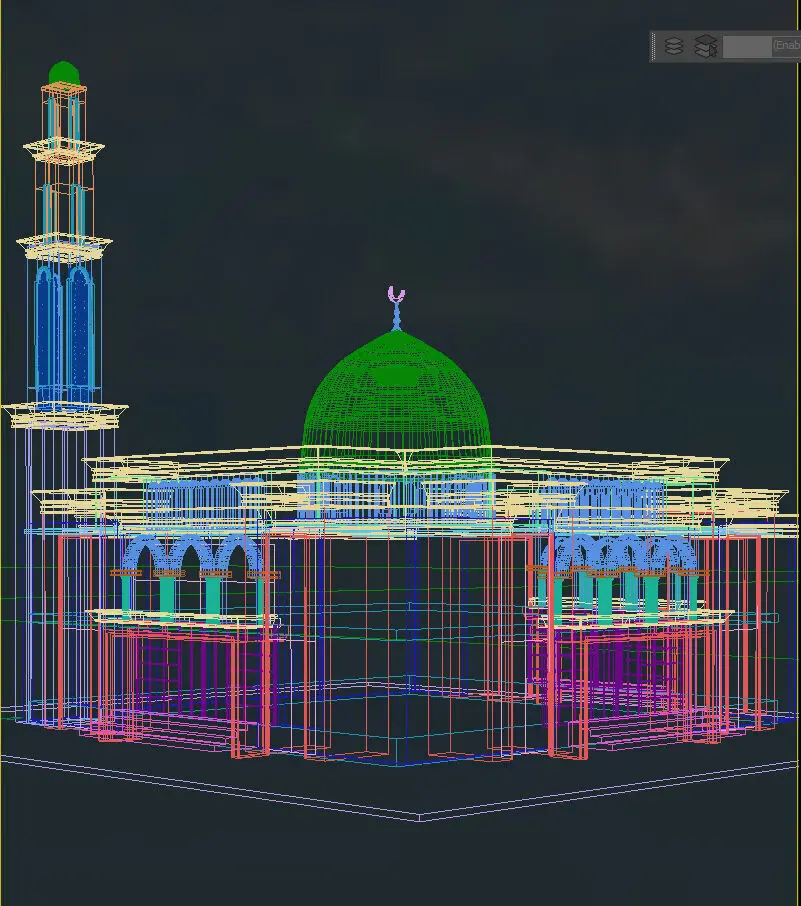Select the green cap on the minaret
801x906 pixels.
[64, 73]
